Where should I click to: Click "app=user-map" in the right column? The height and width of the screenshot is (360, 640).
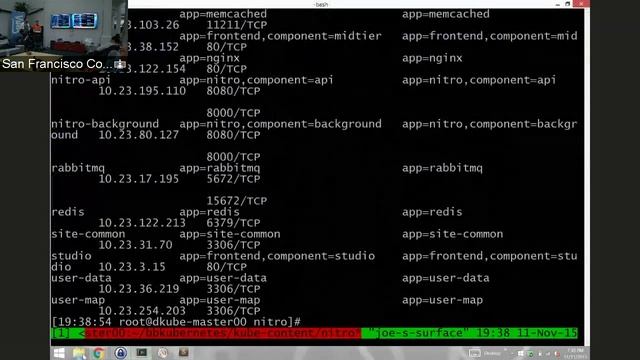[442, 300]
